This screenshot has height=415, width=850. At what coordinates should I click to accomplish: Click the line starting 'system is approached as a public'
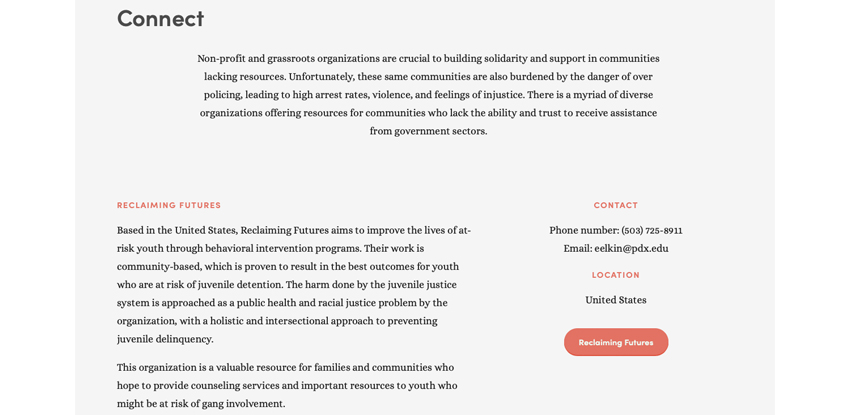click(x=282, y=302)
